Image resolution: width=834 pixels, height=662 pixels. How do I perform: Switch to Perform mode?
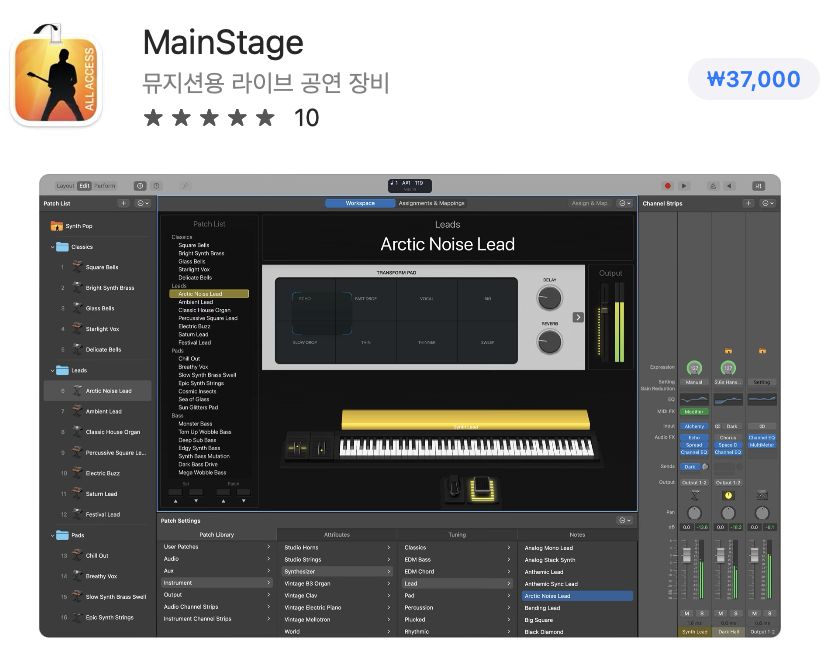click(x=105, y=186)
